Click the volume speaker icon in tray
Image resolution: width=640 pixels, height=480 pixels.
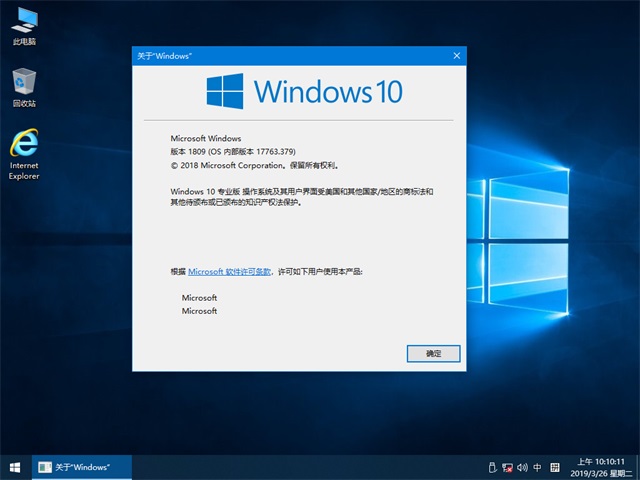point(522,467)
